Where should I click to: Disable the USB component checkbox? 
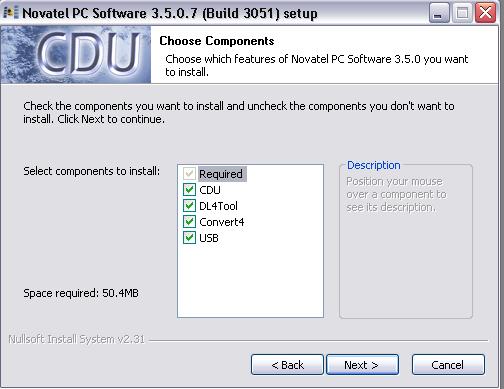tap(189, 238)
